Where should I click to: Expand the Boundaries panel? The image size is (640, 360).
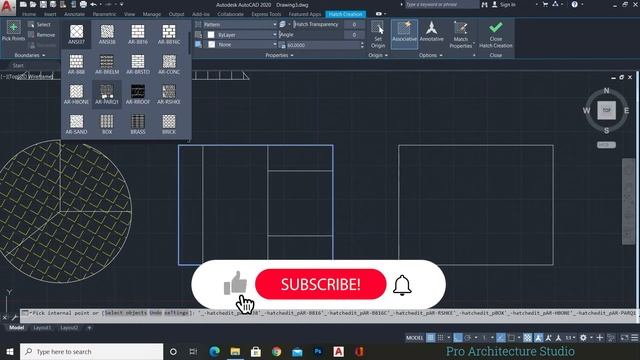pos(30,55)
